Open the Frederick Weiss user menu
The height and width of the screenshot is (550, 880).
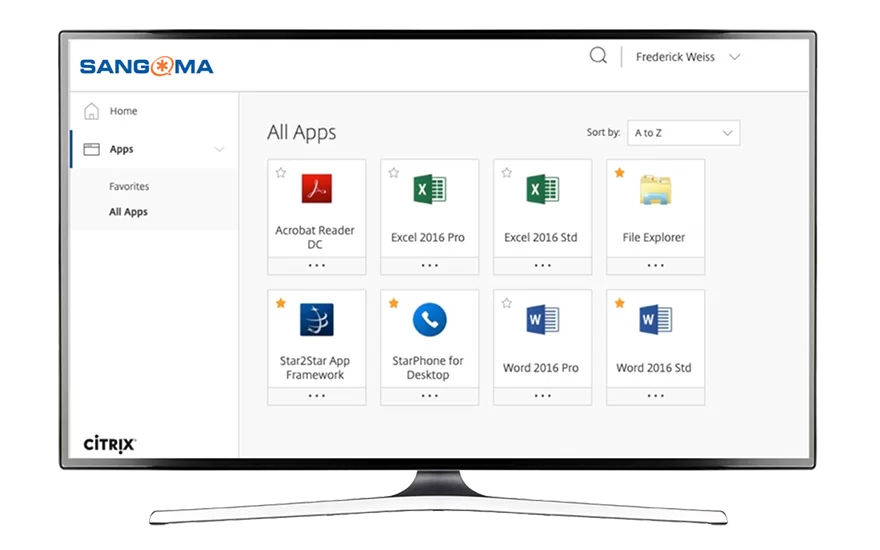688,57
